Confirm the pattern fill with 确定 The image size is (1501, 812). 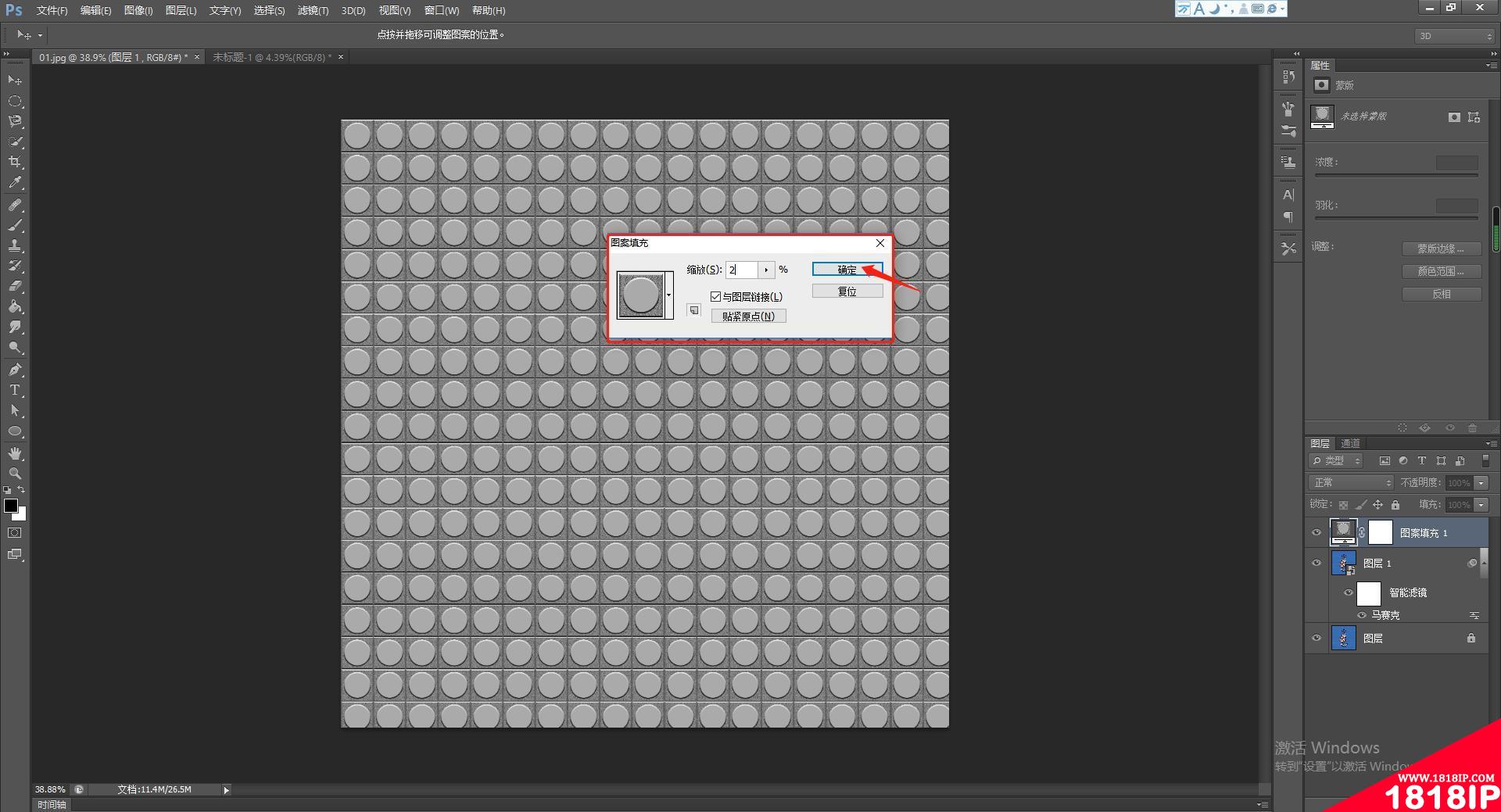(x=847, y=270)
